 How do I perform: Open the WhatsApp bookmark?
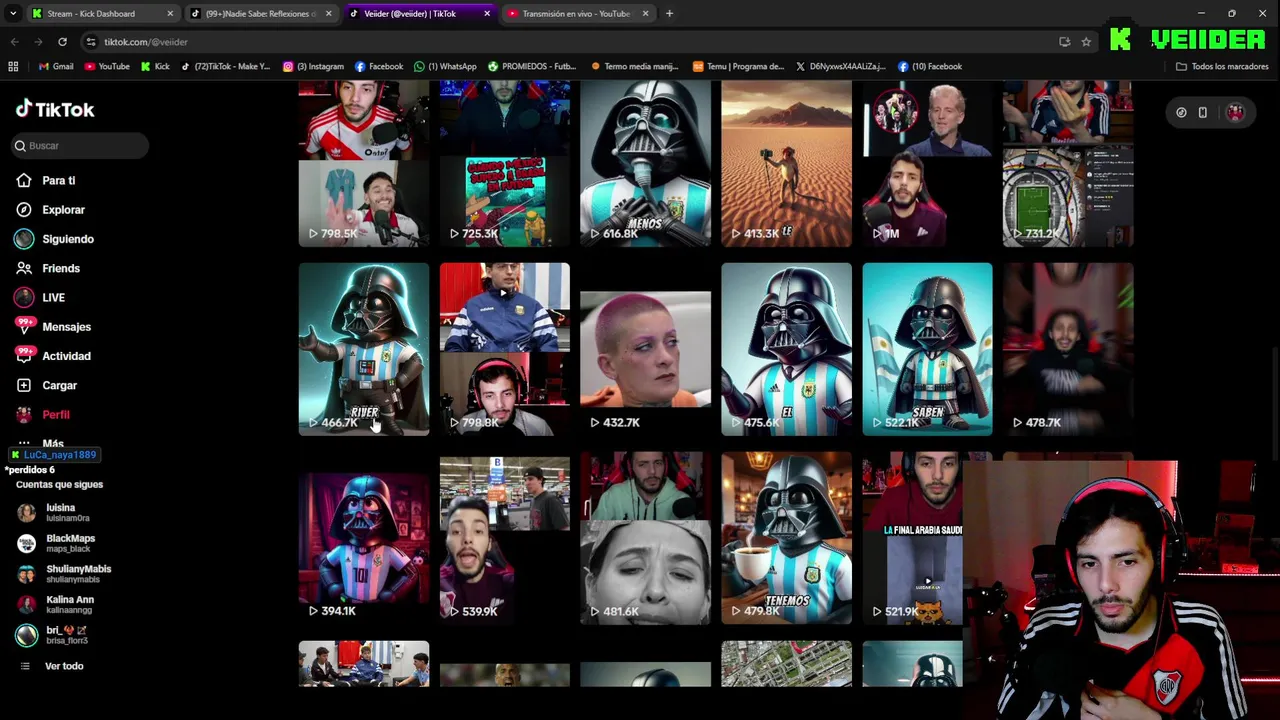(x=446, y=67)
